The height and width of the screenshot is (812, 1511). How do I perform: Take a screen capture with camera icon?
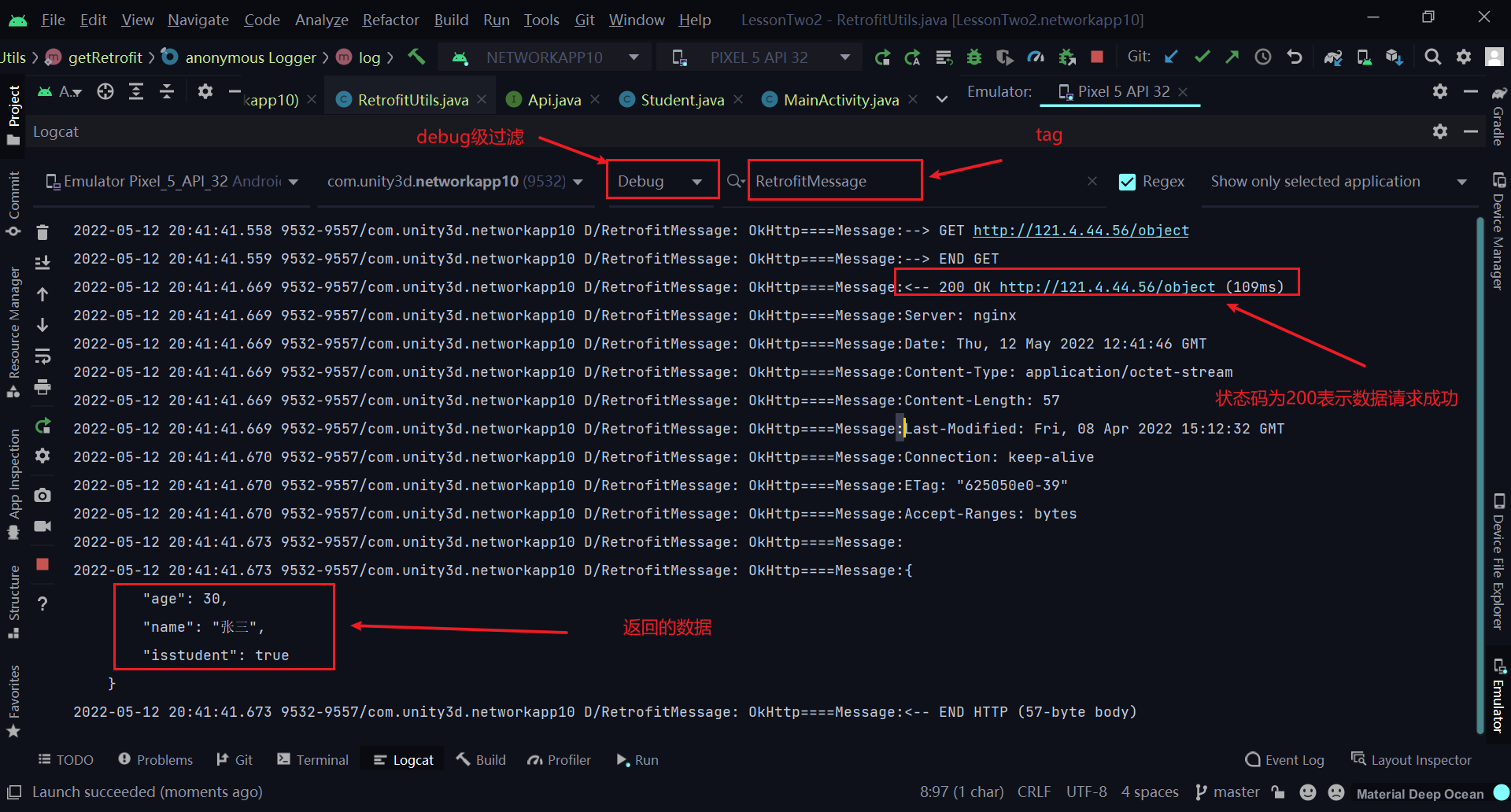pos(42,495)
